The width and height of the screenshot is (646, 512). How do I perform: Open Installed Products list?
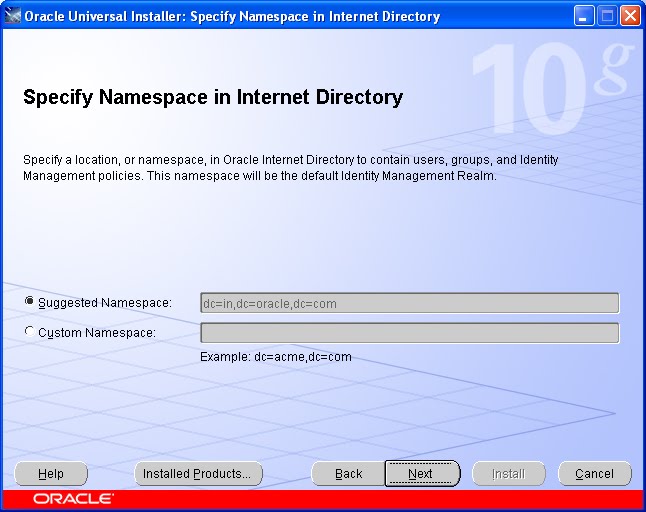pyautogui.click(x=198, y=474)
